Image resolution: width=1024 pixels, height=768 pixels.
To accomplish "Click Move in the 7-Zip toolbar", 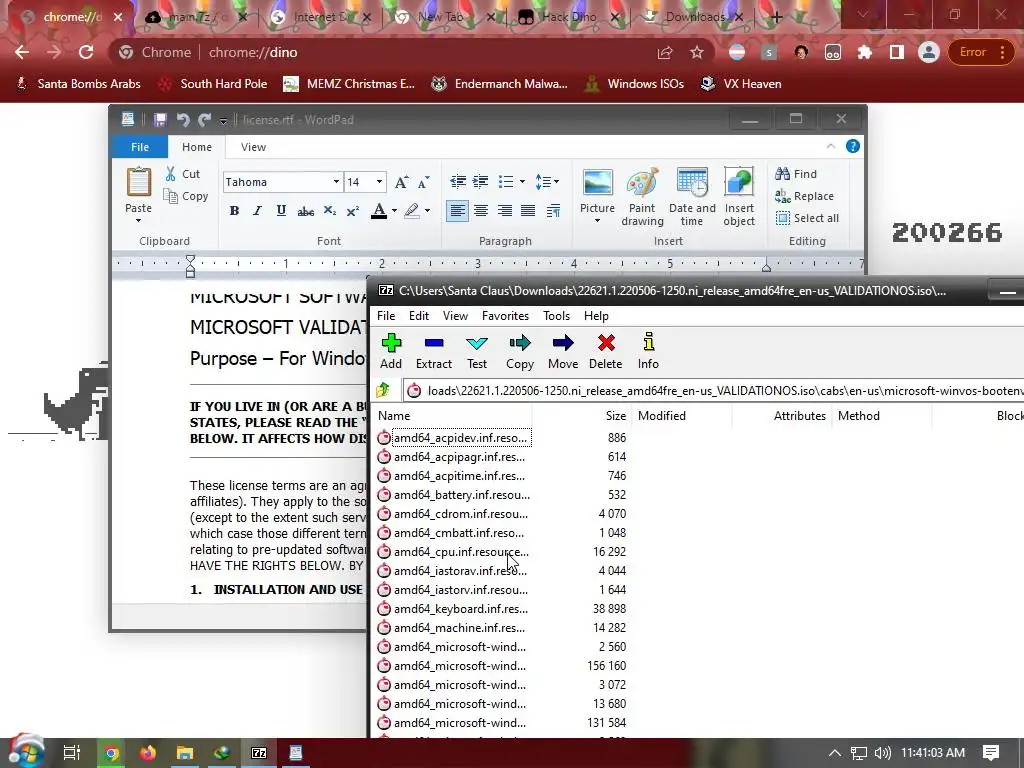I will click(563, 351).
